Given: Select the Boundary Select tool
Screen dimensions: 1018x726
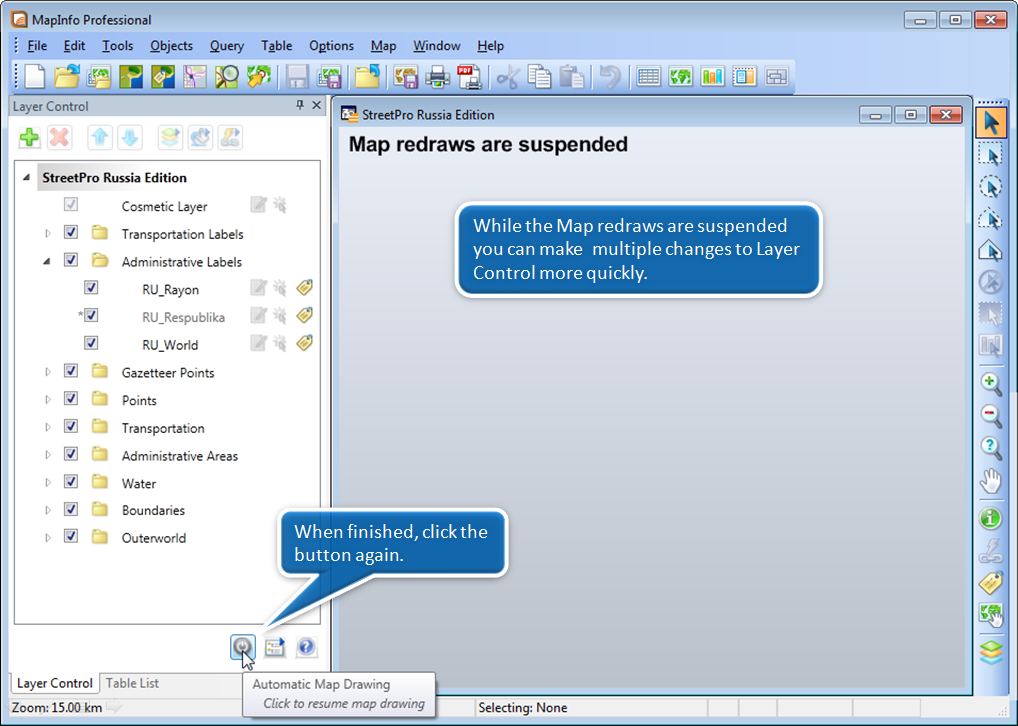Looking at the screenshot, I should coord(991,251).
